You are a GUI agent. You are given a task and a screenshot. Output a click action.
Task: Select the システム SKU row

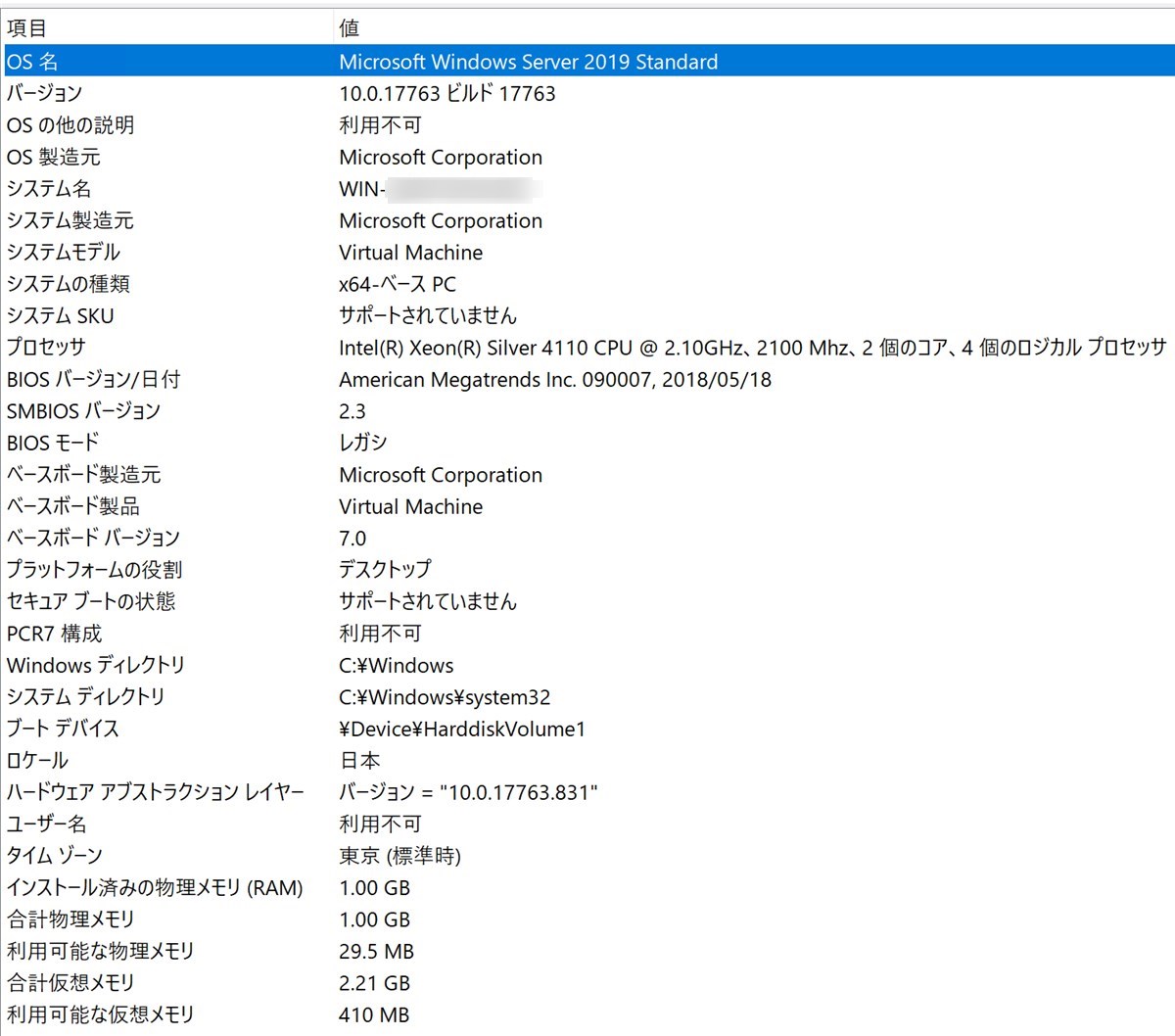(x=587, y=316)
